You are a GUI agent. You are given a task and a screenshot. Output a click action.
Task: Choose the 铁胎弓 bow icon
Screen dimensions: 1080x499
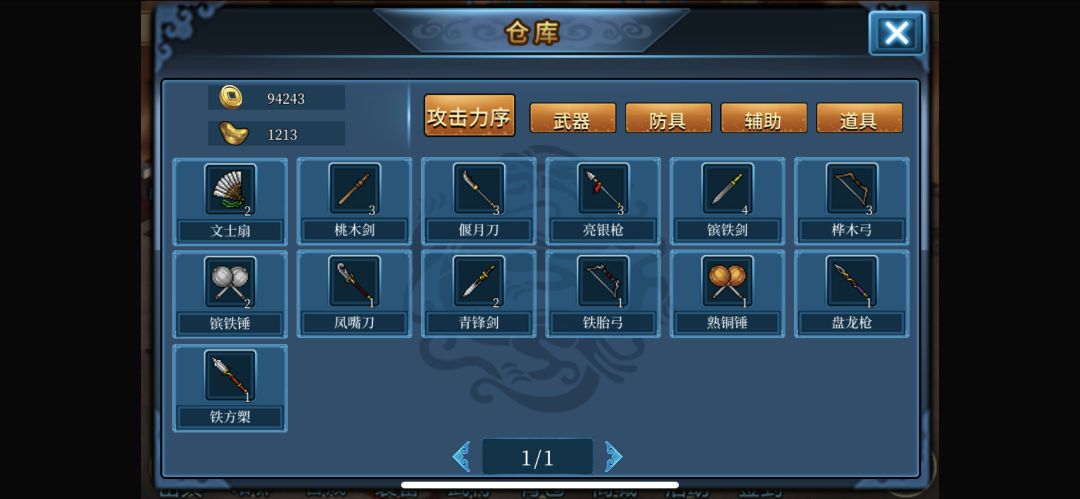tap(603, 281)
